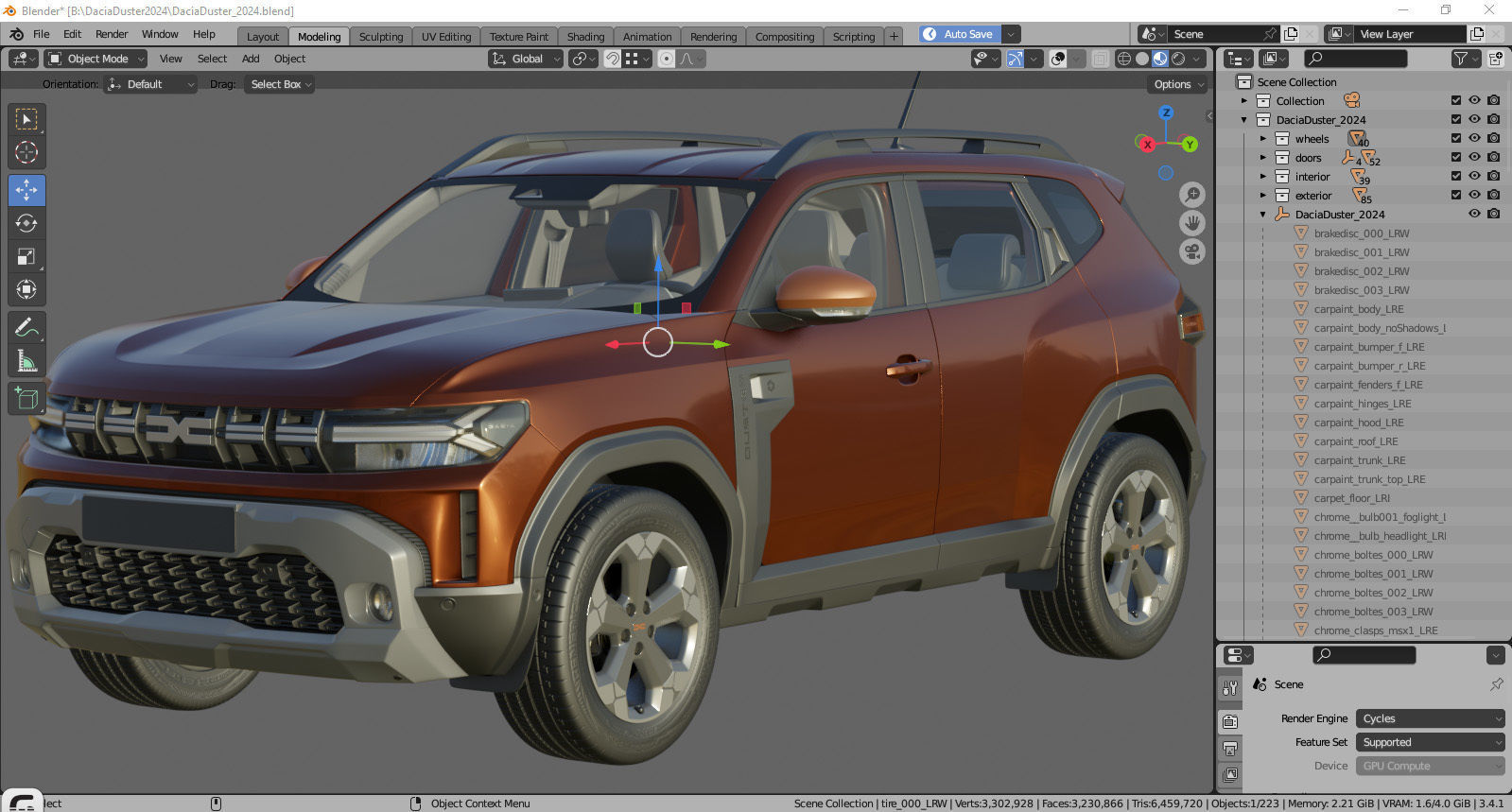This screenshot has height=812, width=1512.
Task: Select the Measure tool
Action: (26, 361)
